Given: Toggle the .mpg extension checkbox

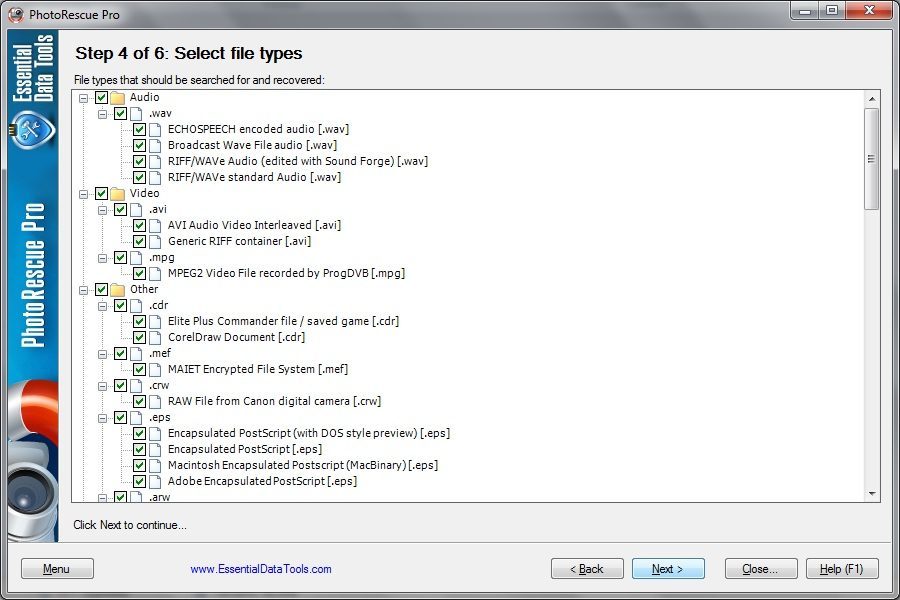Looking at the screenshot, I should point(121,258).
